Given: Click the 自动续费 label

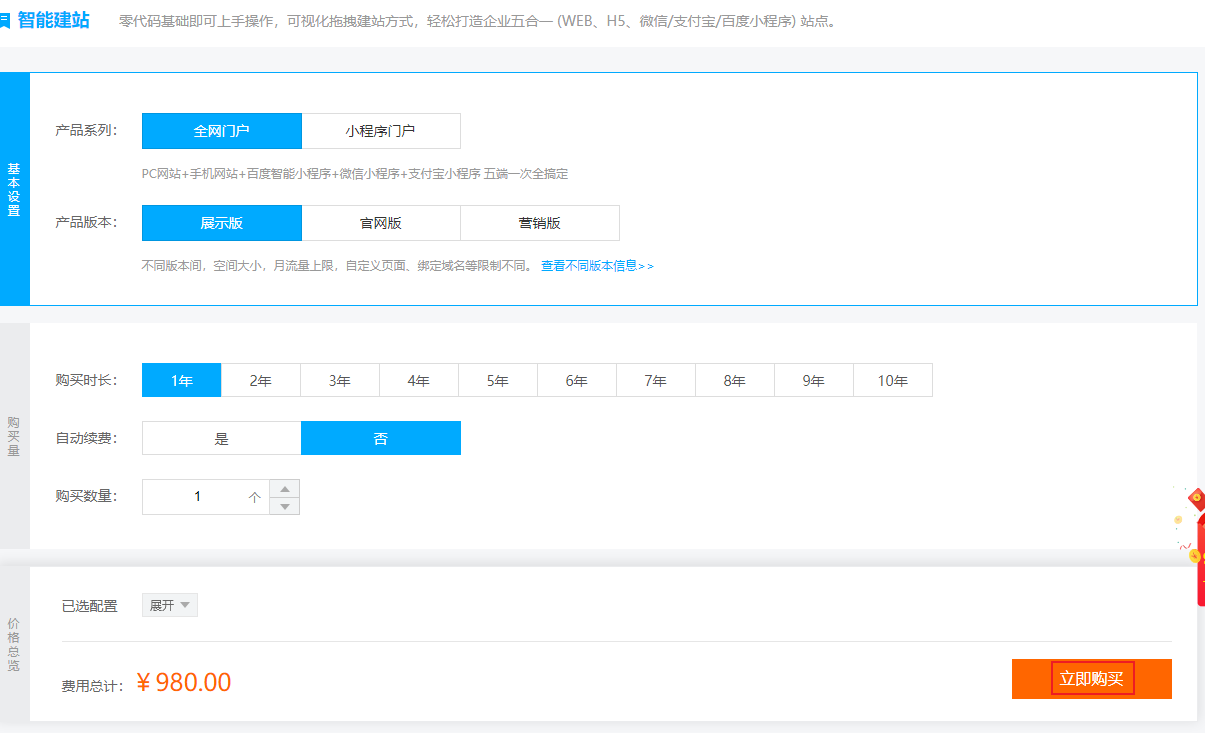Looking at the screenshot, I should tap(87, 438).
